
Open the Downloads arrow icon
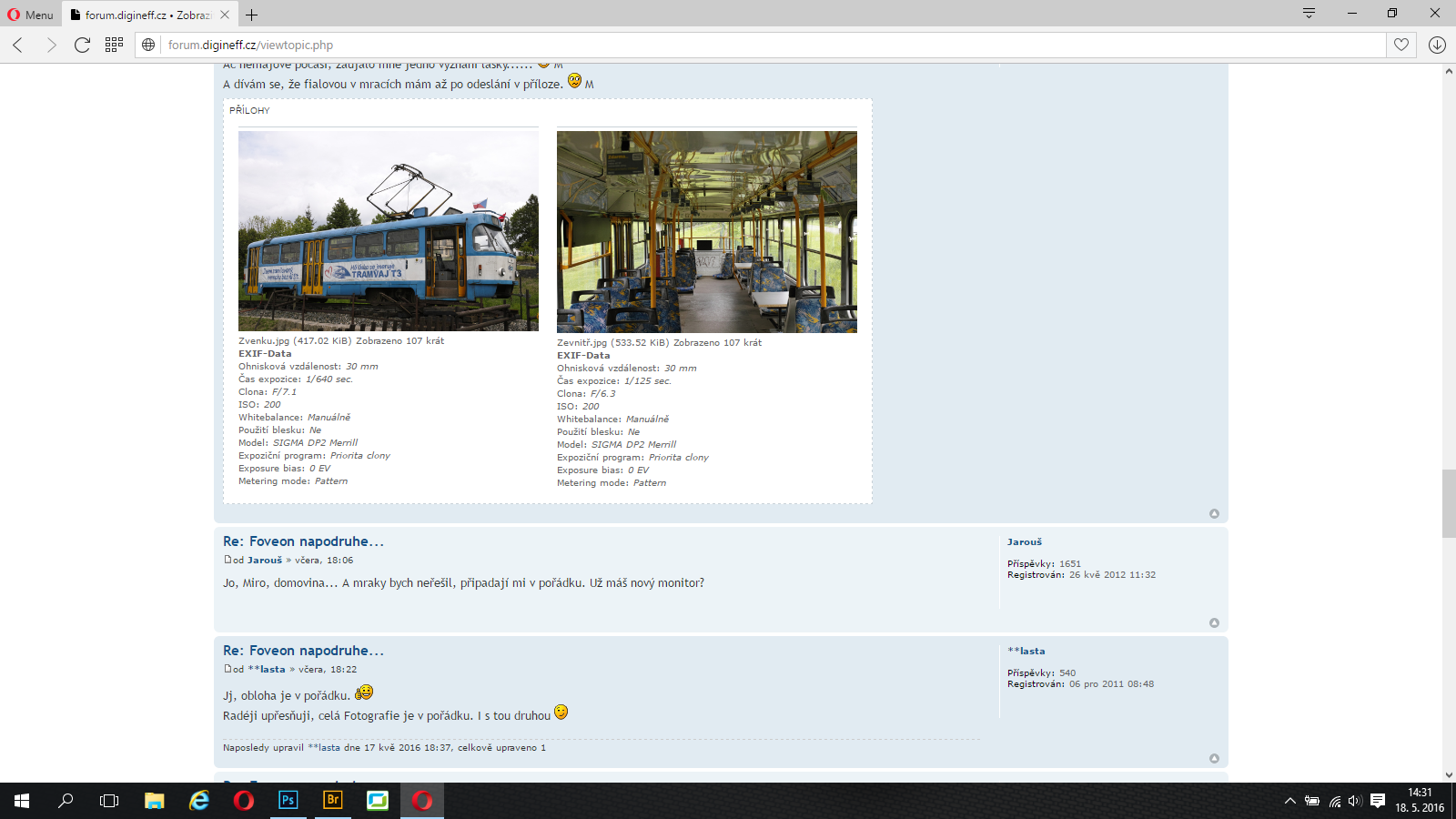click(1437, 45)
